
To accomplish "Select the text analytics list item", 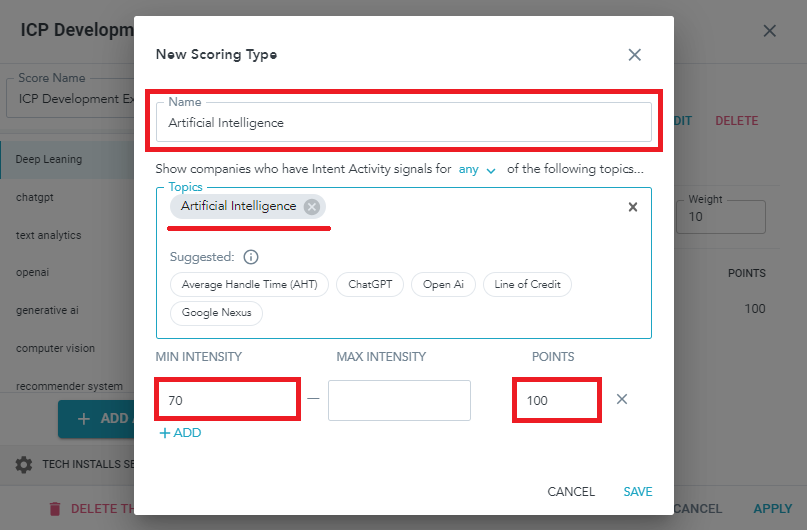I will coord(49,235).
